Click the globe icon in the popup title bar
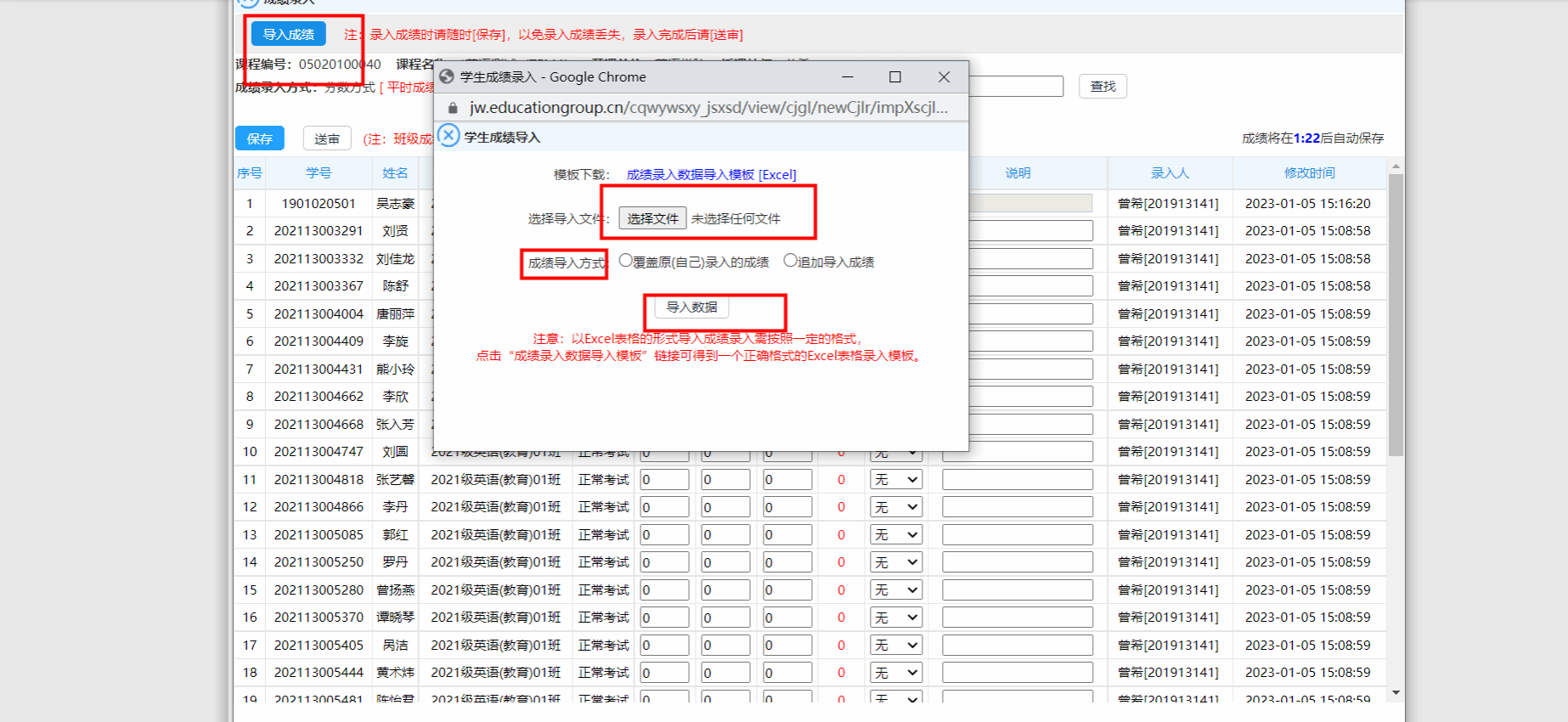 pyautogui.click(x=447, y=76)
